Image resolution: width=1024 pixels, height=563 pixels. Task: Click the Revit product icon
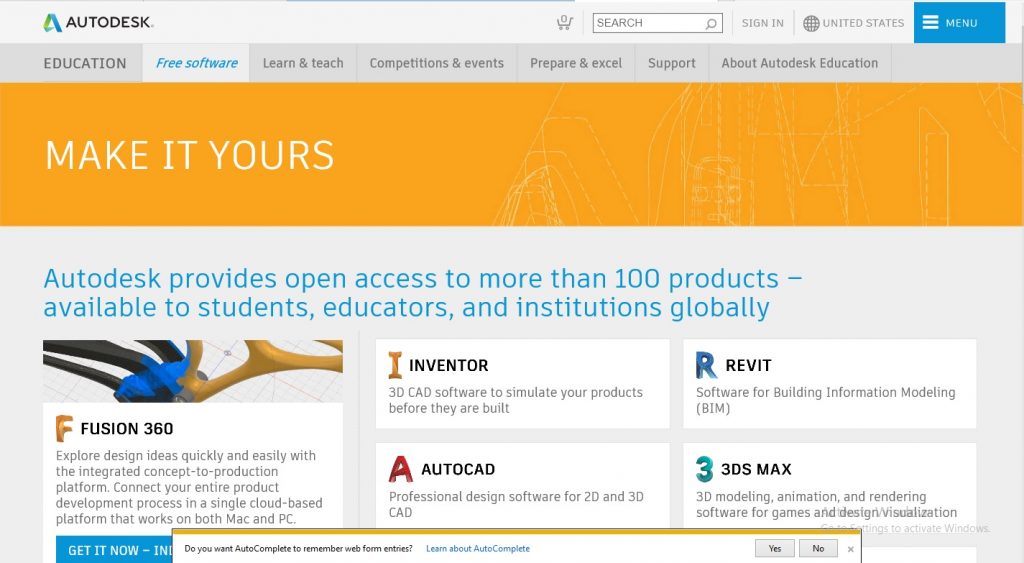pos(706,365)
